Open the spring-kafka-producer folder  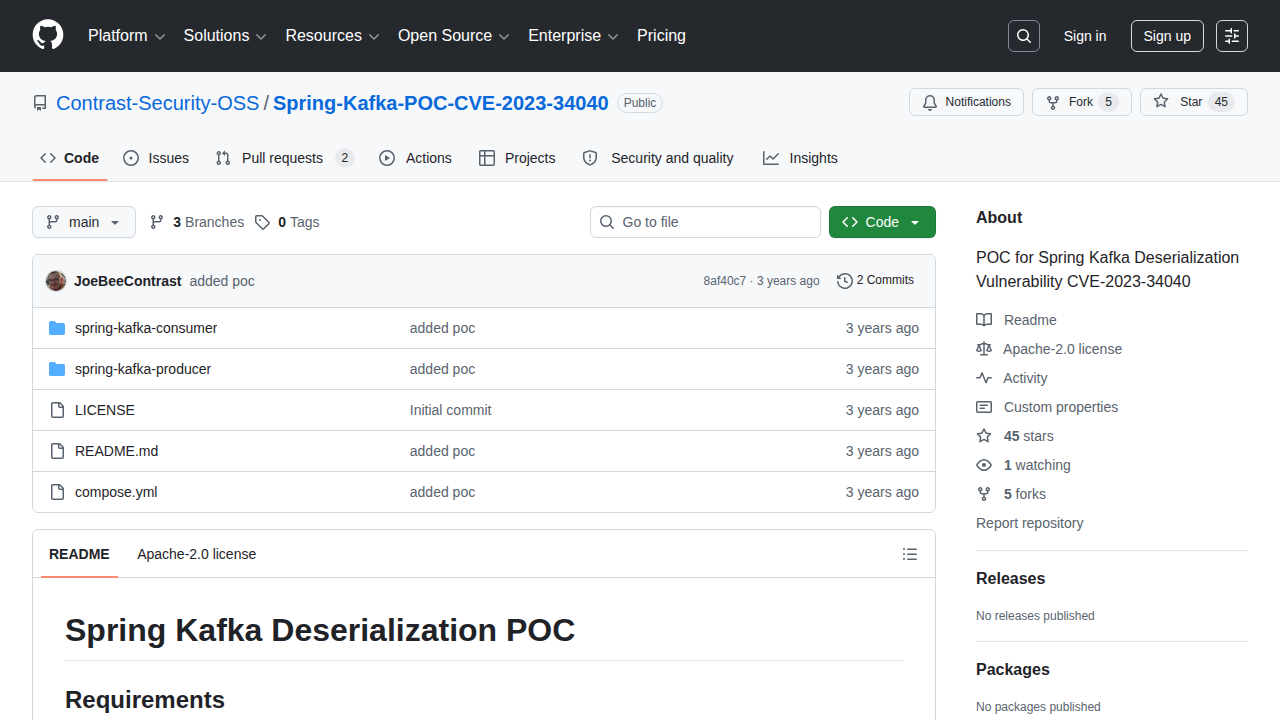143,369
